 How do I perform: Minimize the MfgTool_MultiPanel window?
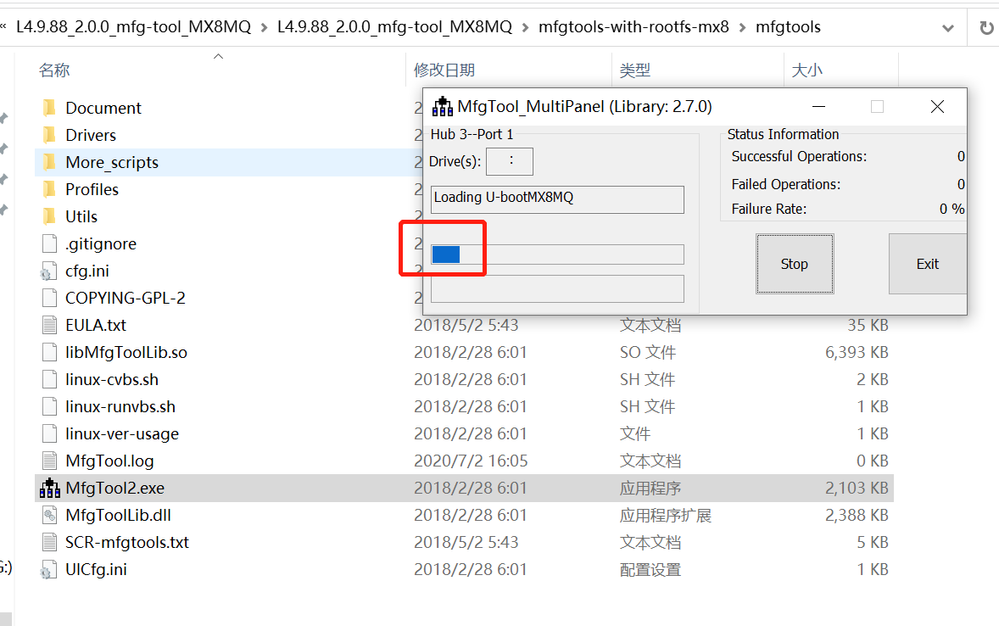pyautogui.click(x=819, y=106)
